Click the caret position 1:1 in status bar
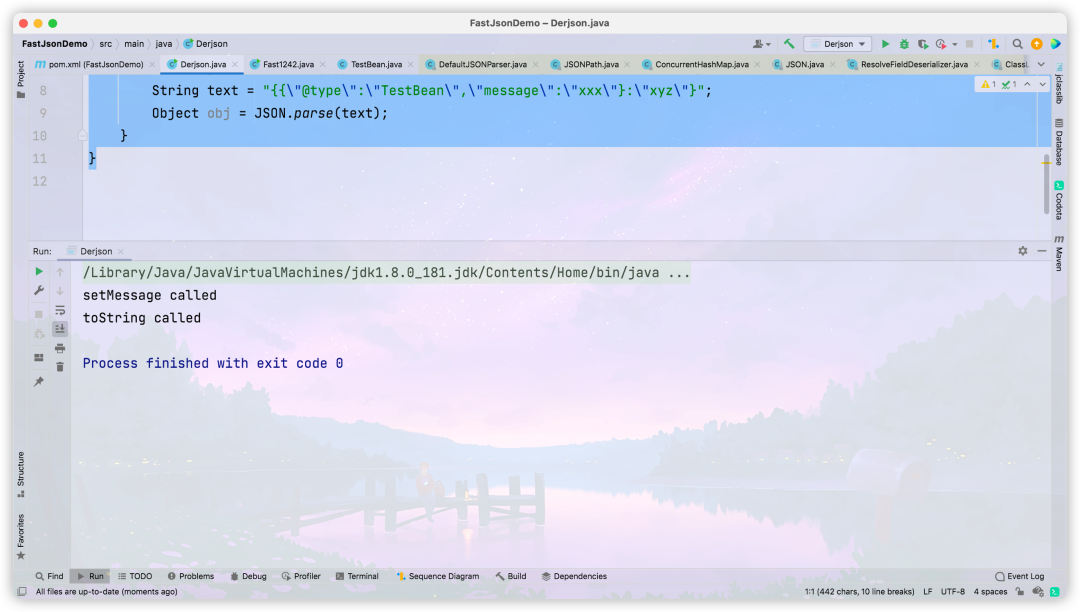 (x=860, y=592)
